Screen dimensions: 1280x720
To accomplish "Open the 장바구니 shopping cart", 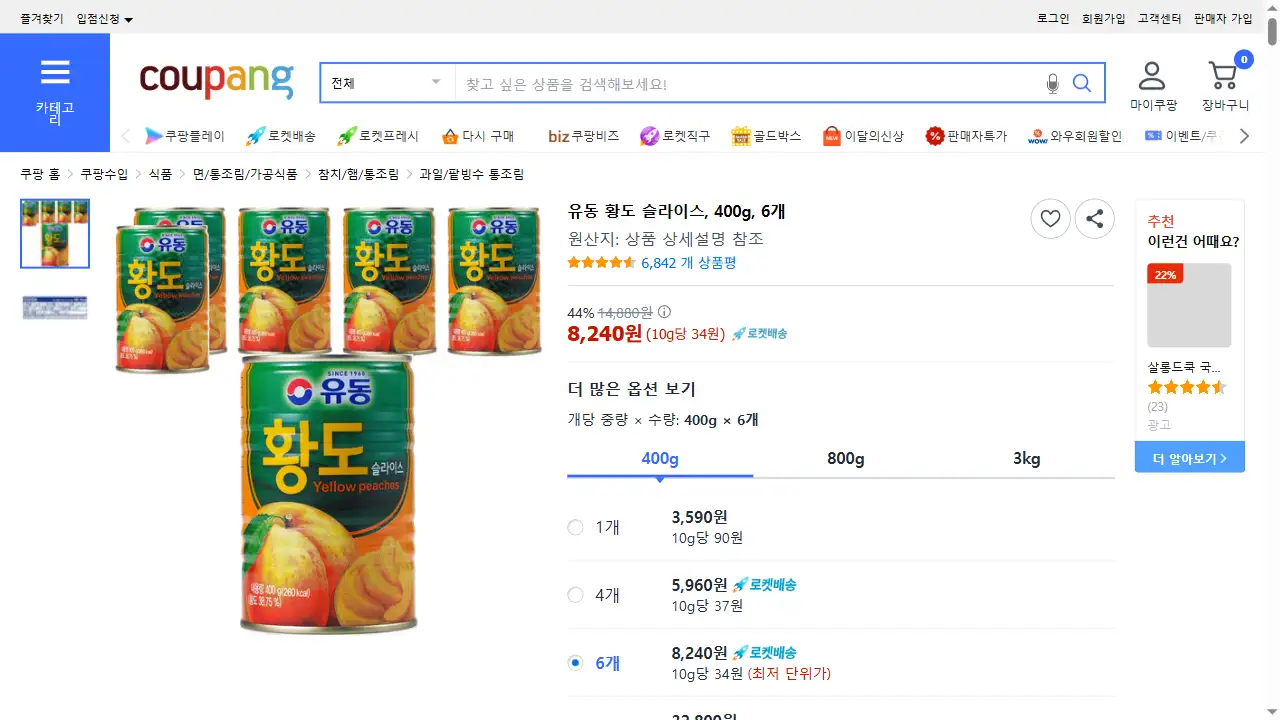I will (x=1225, y=86).
